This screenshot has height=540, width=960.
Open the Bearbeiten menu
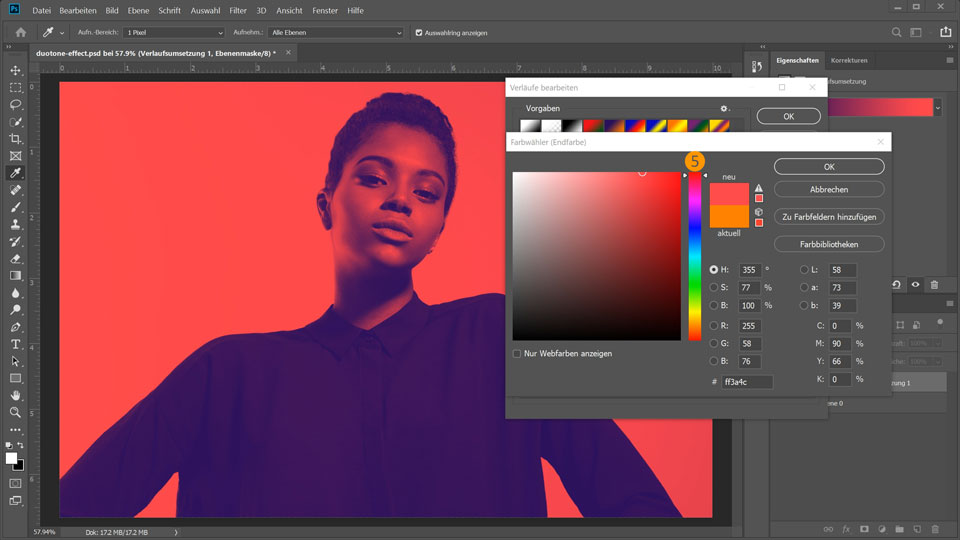point(78,10)
